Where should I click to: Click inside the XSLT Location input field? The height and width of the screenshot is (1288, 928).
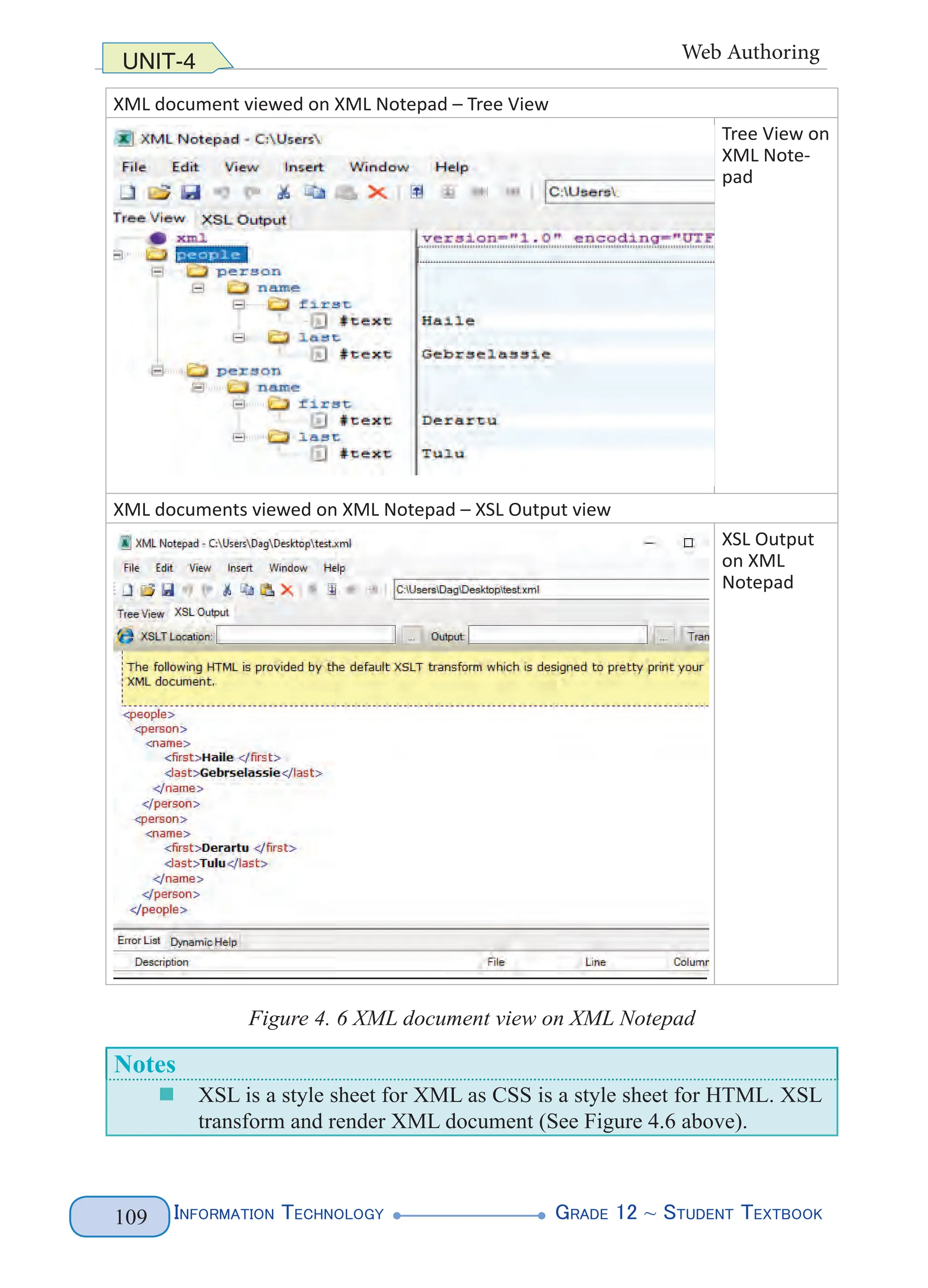click(306, 635)
